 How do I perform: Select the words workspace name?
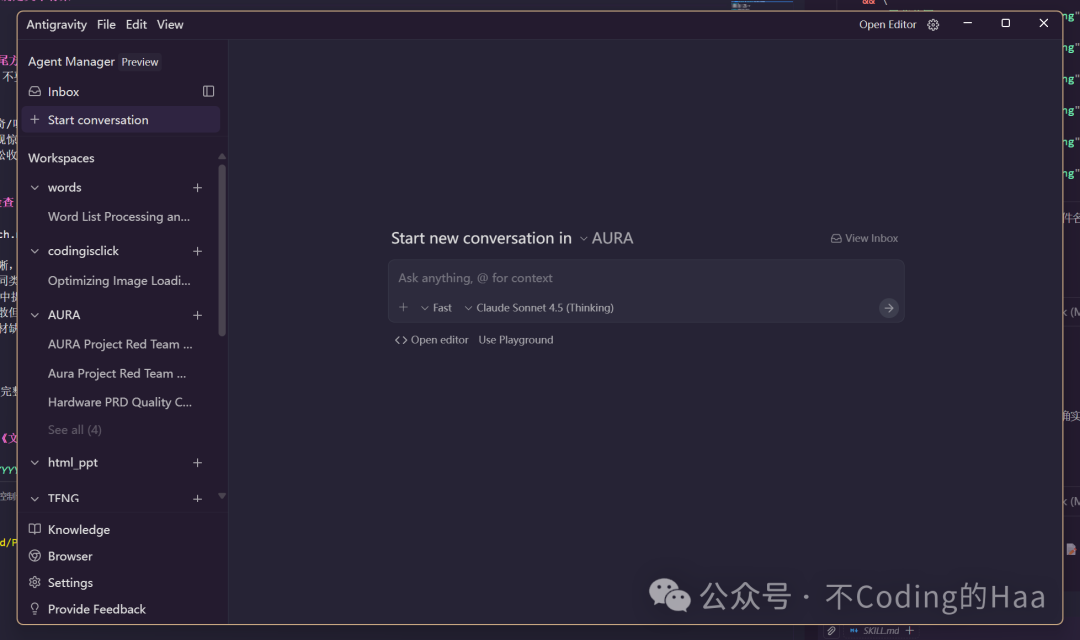(65, 187)
